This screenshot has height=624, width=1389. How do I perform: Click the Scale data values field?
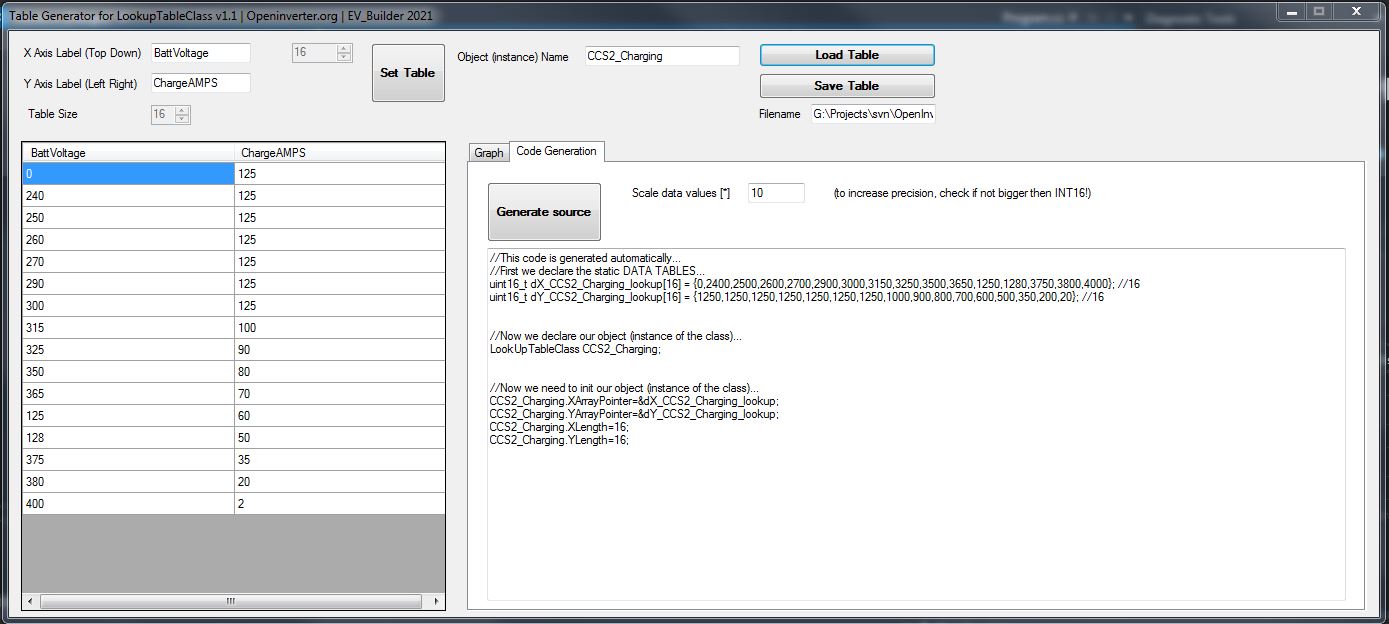pos(774,193)
